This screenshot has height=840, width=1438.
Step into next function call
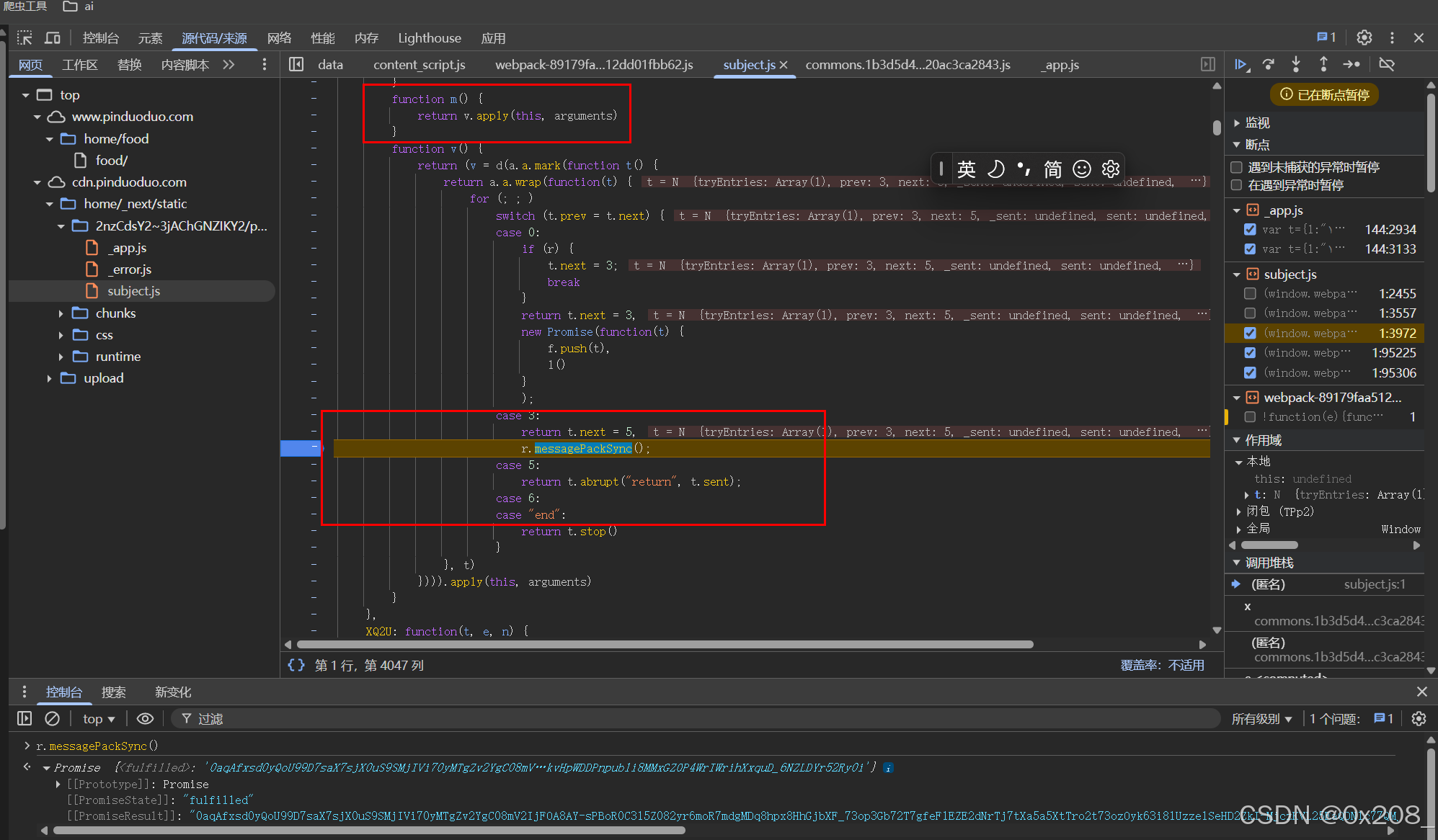pos(1296,64)
